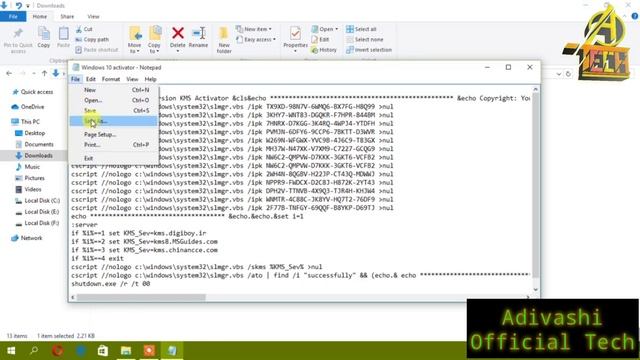Open the Windows Start button
This screenshot has width=640, height=360.
[x=11, y=351]
